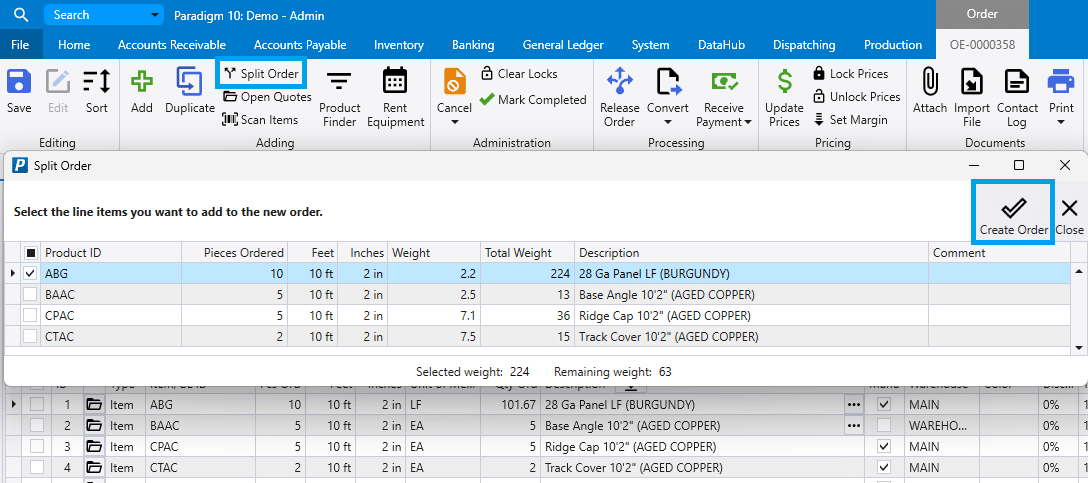Click Set Margin
The height and width of the screenshot is (483, 1088).
tap(851, 119)
